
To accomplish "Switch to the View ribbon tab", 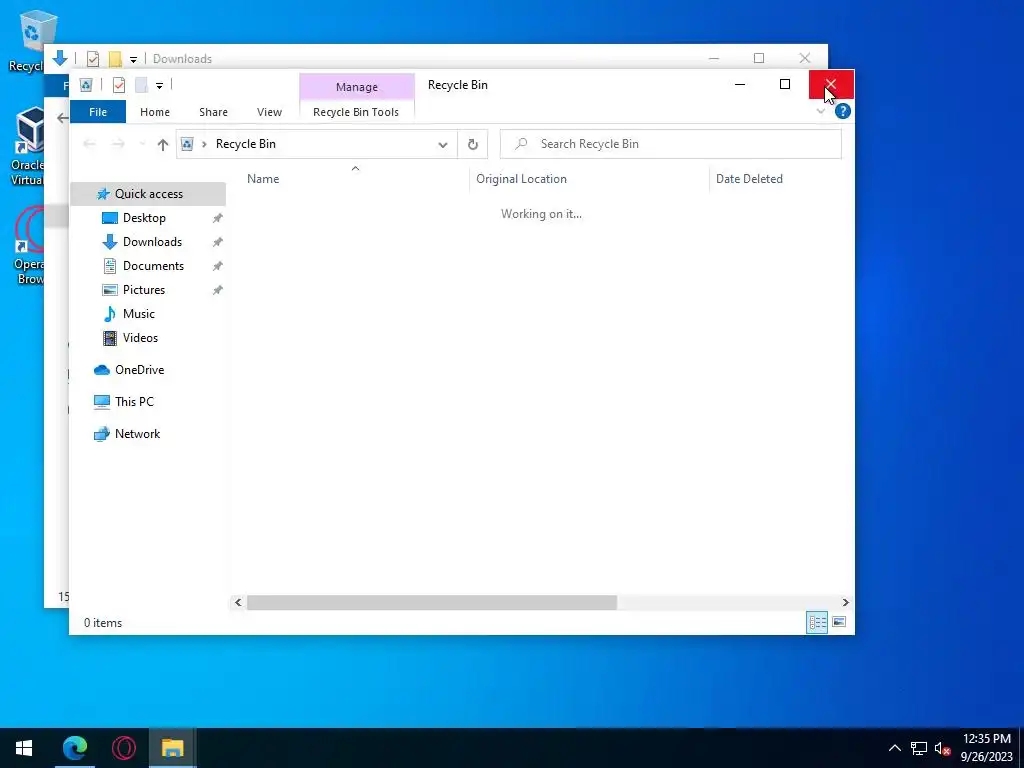I will [269, 112].
